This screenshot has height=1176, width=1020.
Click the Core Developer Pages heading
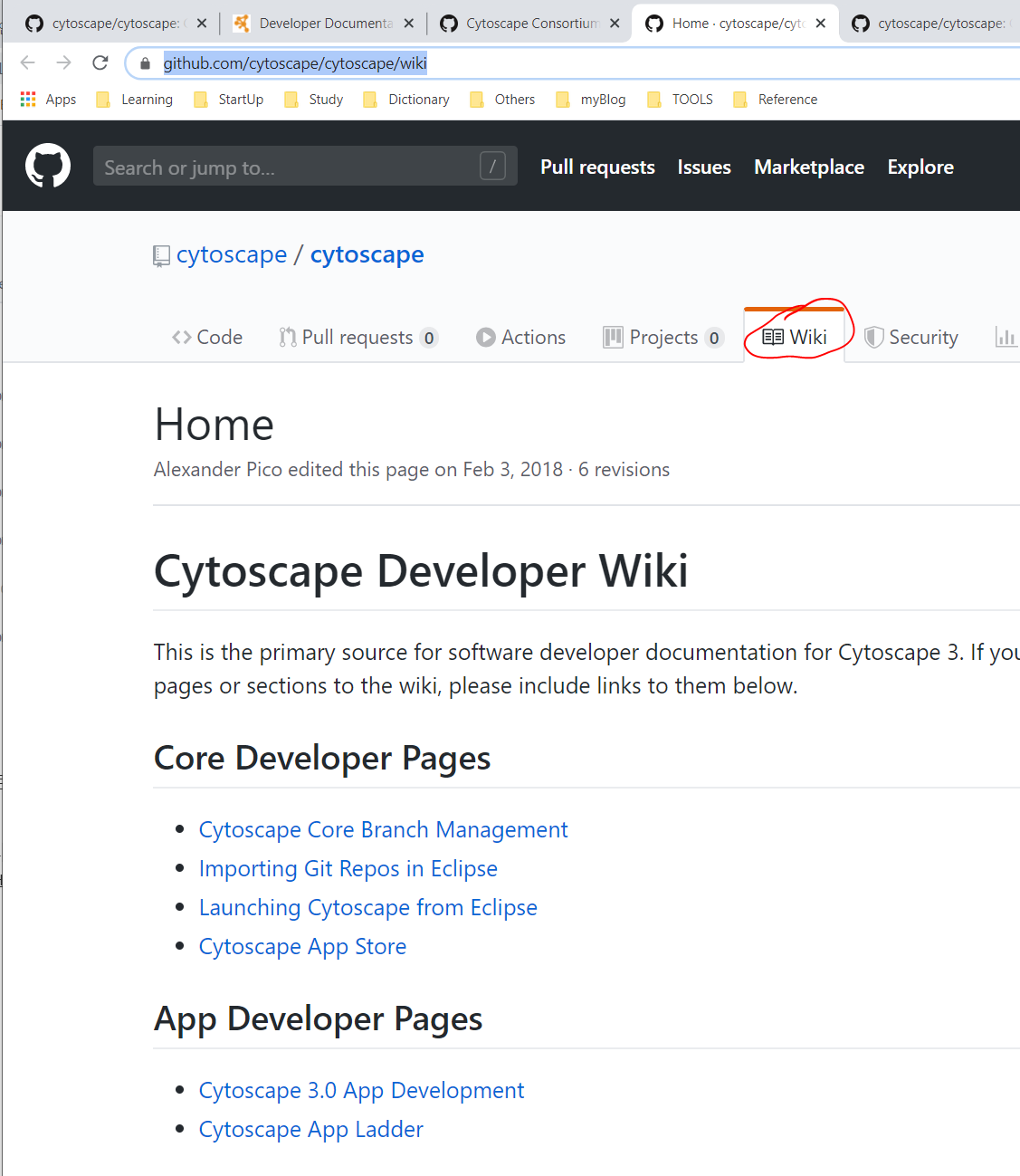coord(322,758)
